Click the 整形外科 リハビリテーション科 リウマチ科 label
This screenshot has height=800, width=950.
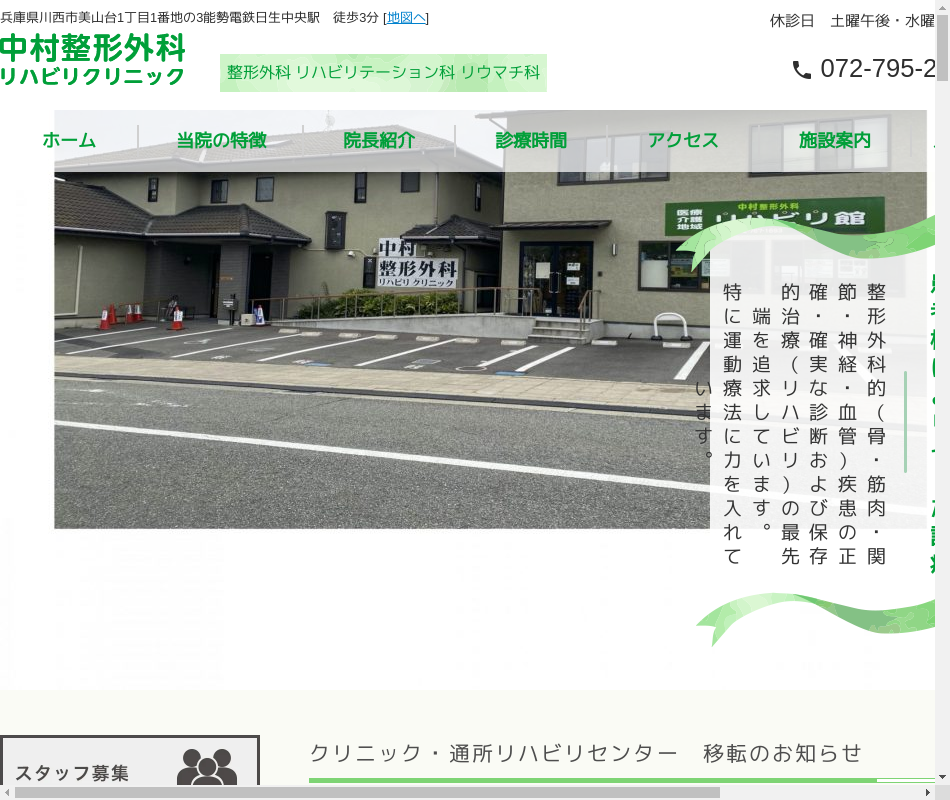383,73
